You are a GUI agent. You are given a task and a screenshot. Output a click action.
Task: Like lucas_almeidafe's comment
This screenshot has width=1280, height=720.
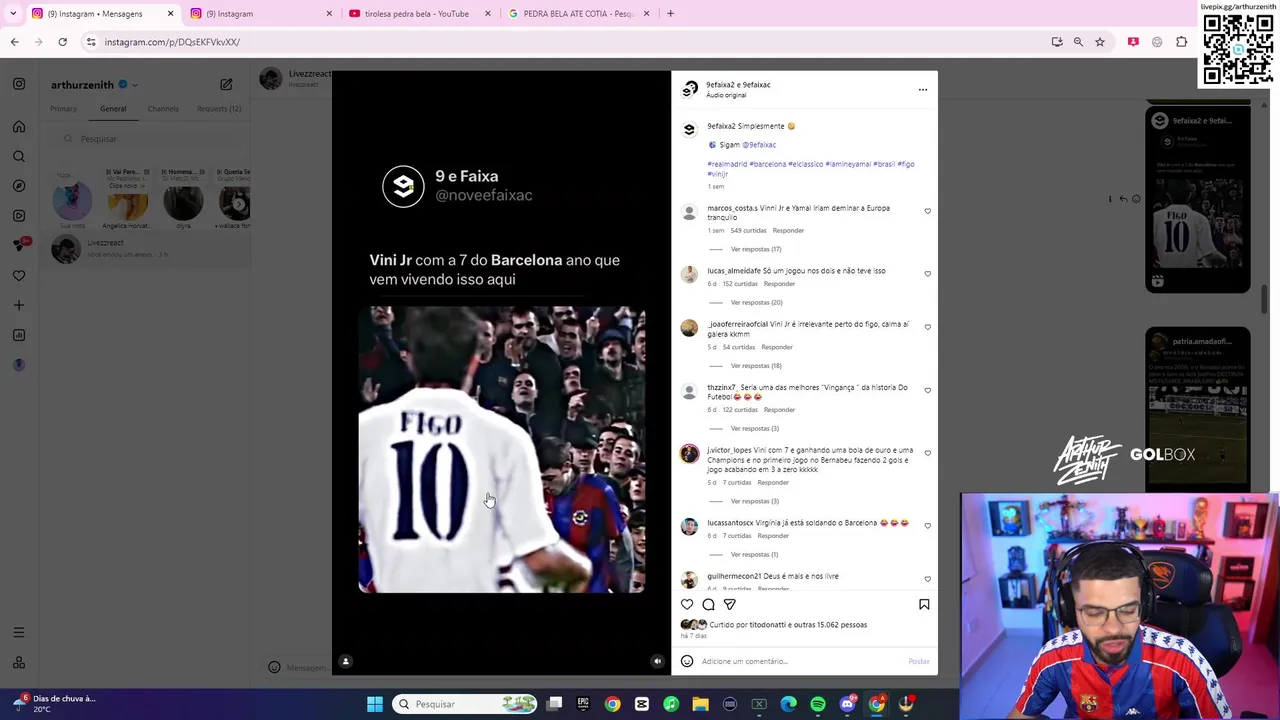click(927, 273)
